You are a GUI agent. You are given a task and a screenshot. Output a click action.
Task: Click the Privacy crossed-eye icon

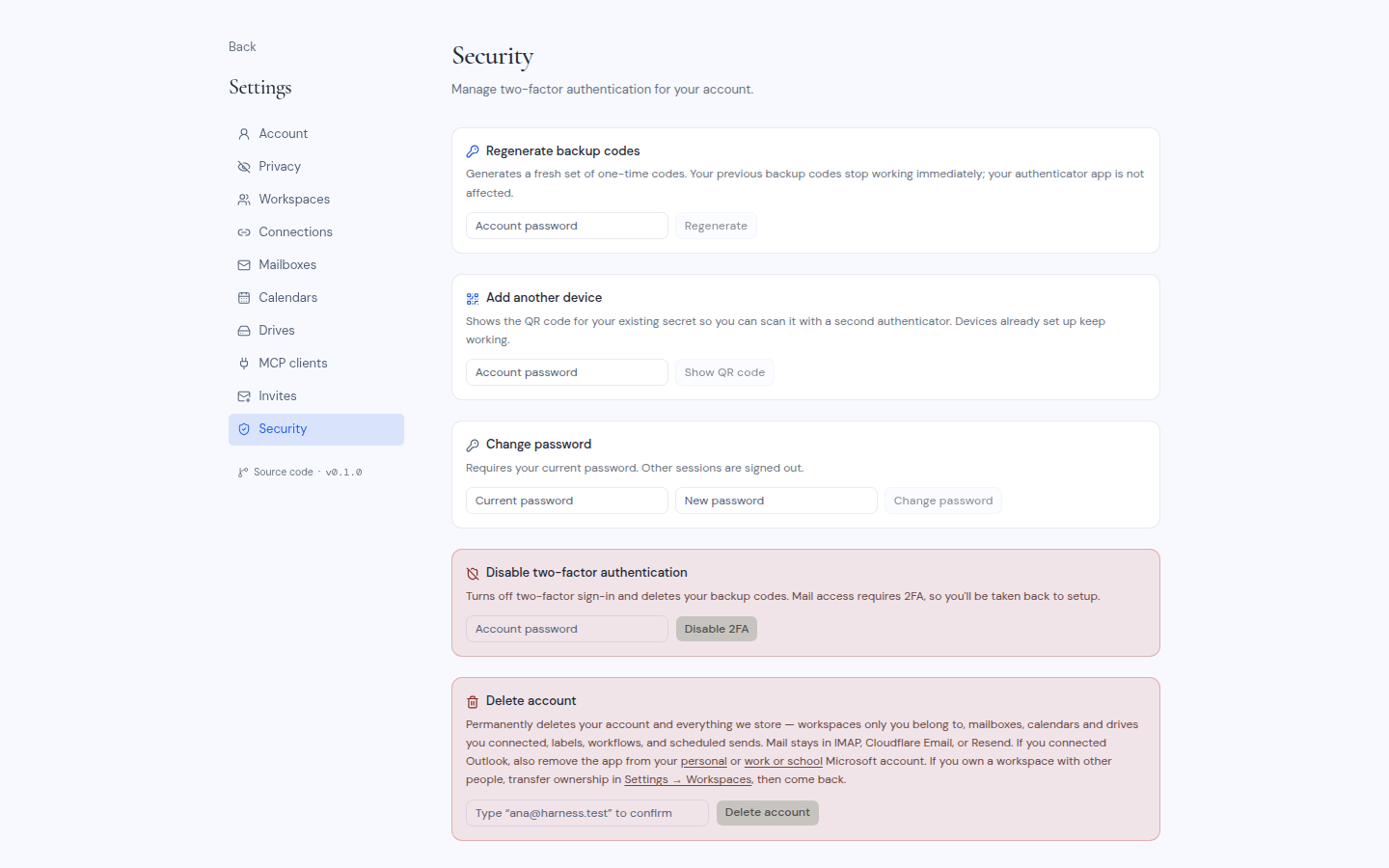tap(244, 167)
